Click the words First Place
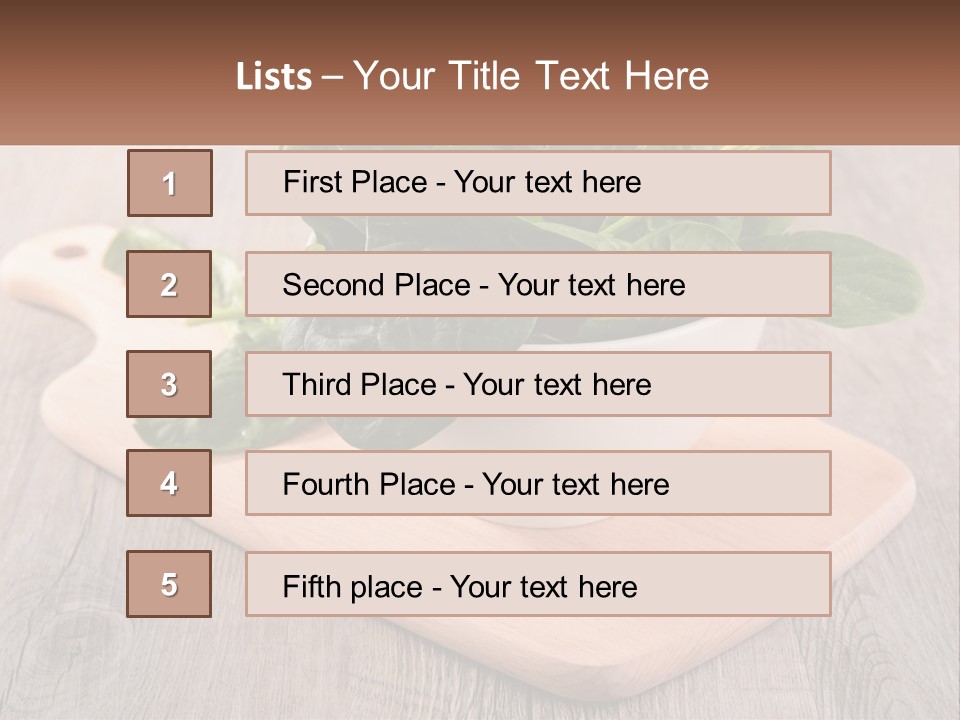 pos(355,182)
